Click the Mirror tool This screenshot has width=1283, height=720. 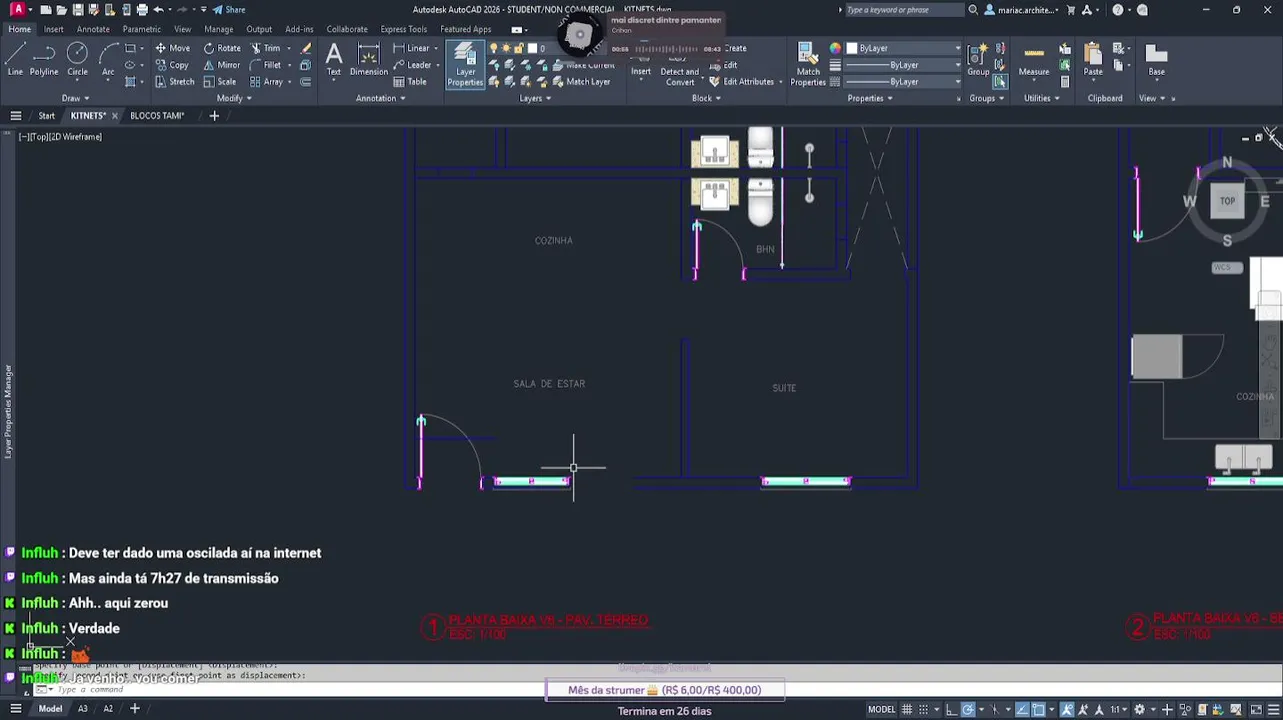(222, 65)
